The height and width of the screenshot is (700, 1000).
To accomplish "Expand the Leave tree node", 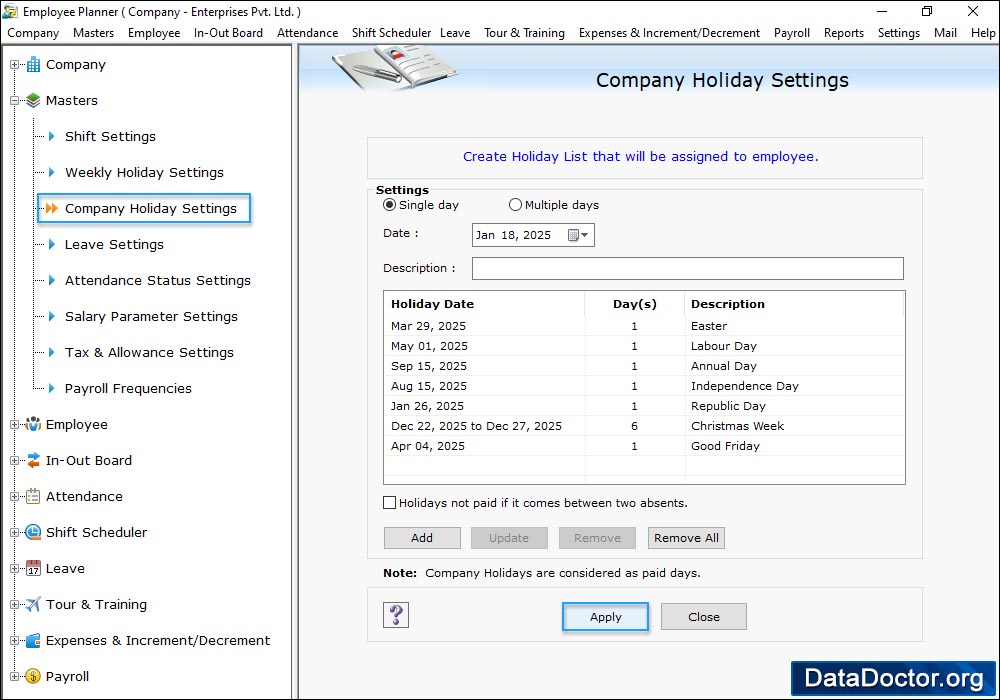I will click(x=14, y=568).
